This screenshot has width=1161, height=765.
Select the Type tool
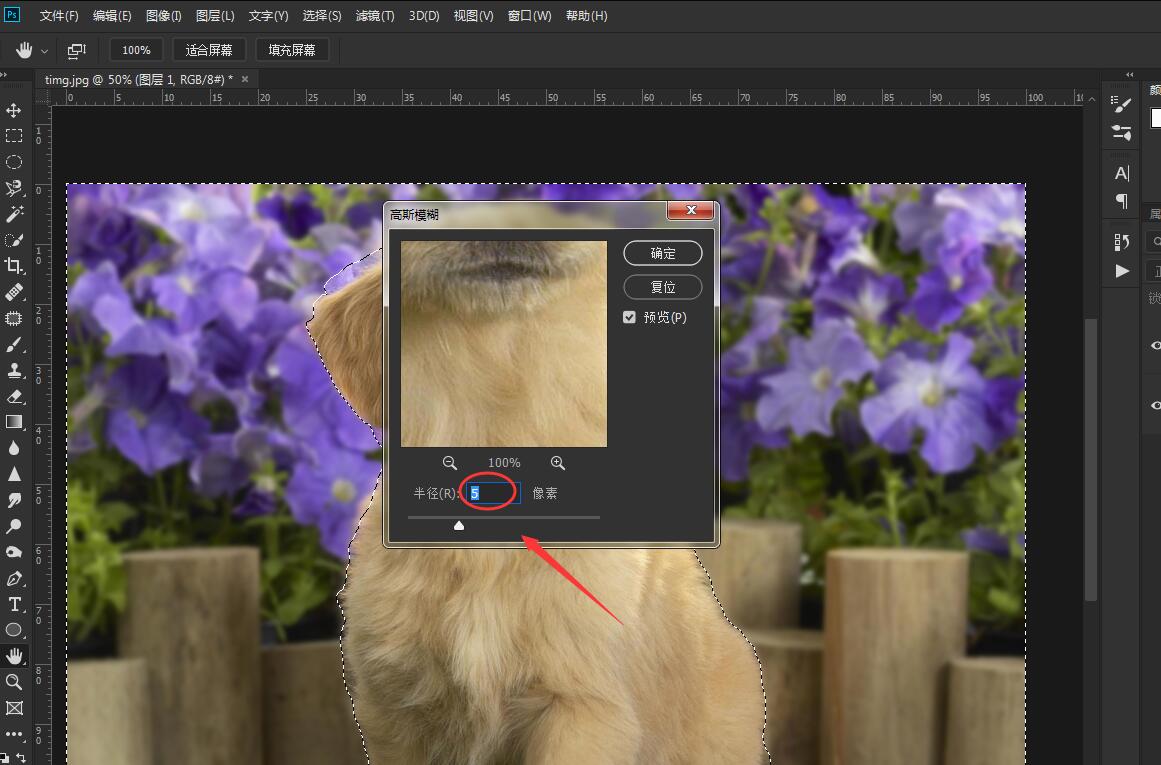13,604
